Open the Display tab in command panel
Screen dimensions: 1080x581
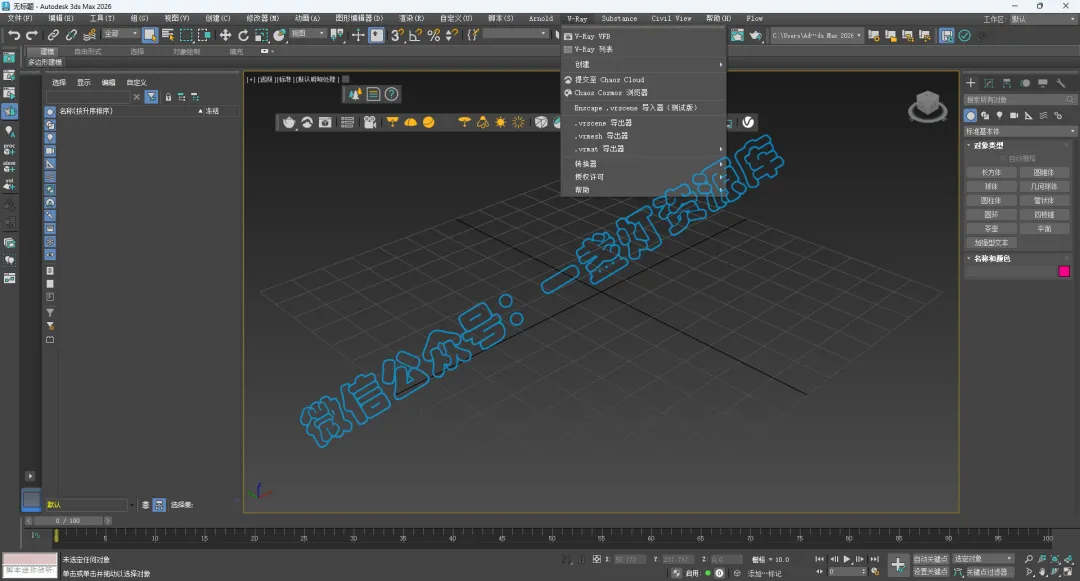(1043, 83)
